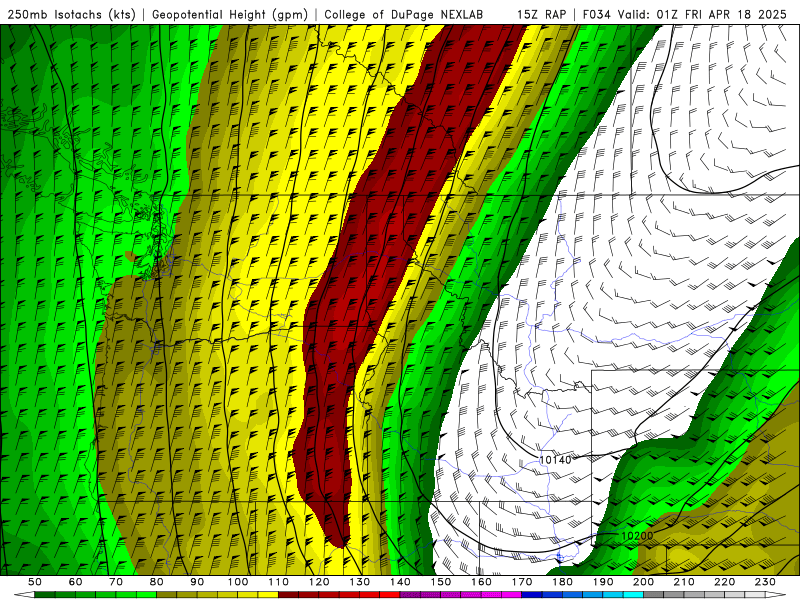
Task: Select the 60 value on color scale
Action: coord(75,582)
